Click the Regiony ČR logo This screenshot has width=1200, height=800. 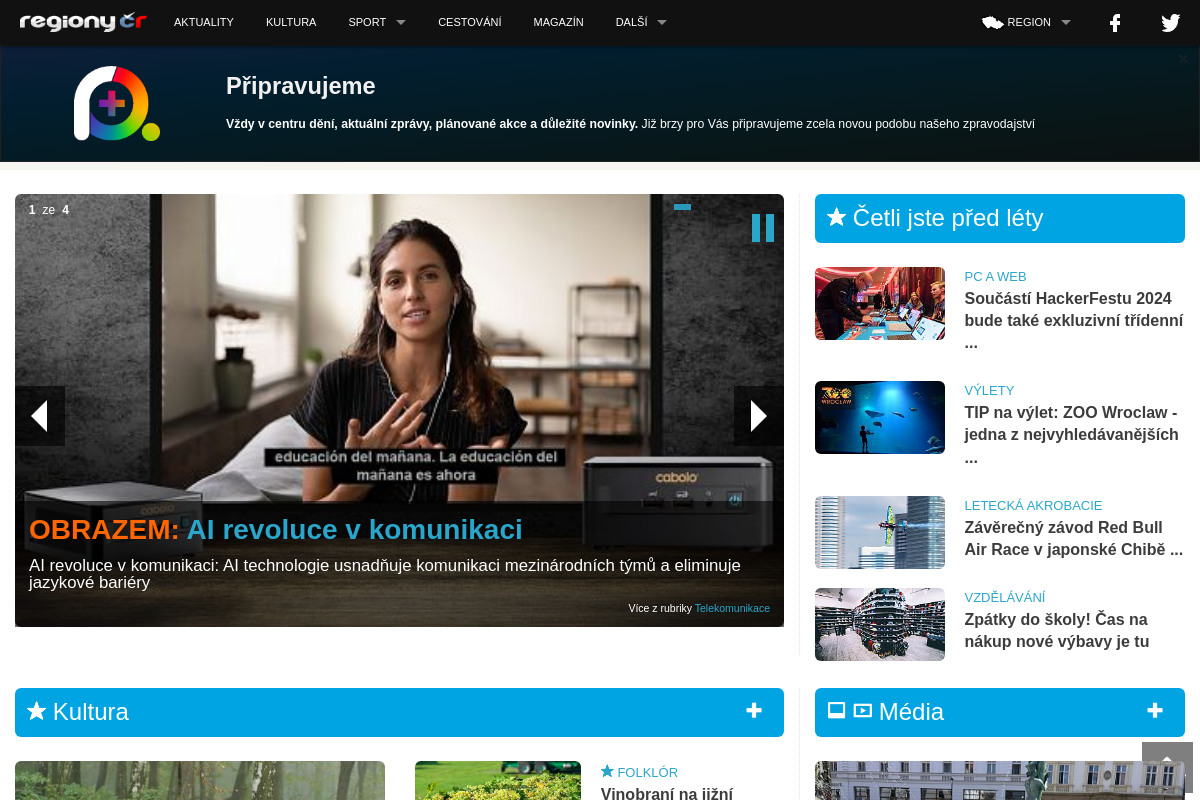click(x=83, y=22)
